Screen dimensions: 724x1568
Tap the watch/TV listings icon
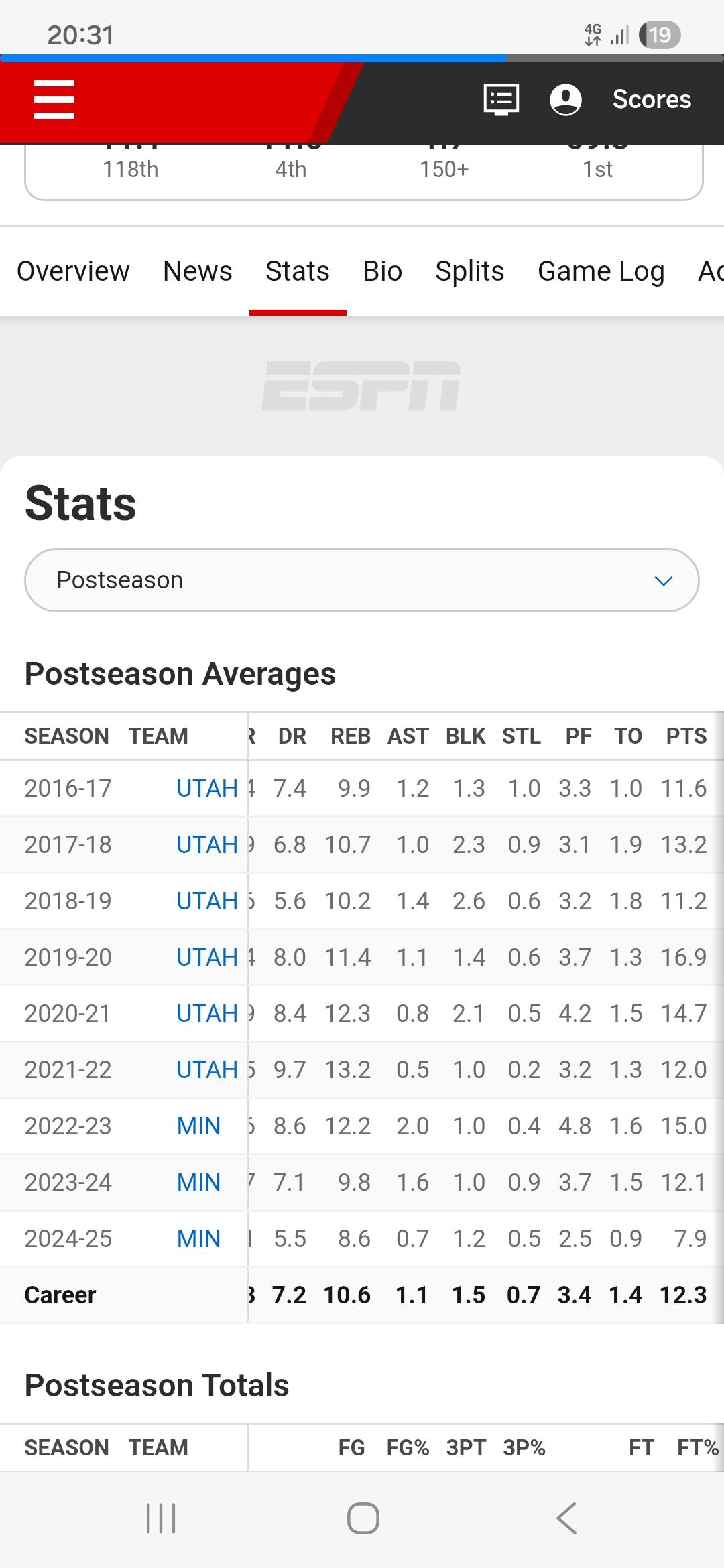tap(501, 99)
